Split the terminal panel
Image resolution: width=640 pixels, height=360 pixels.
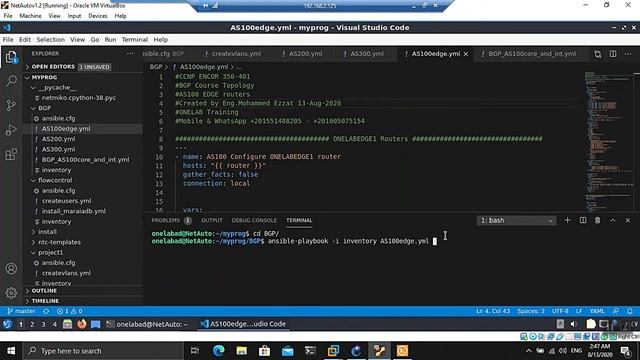click(x=583, y=220)
